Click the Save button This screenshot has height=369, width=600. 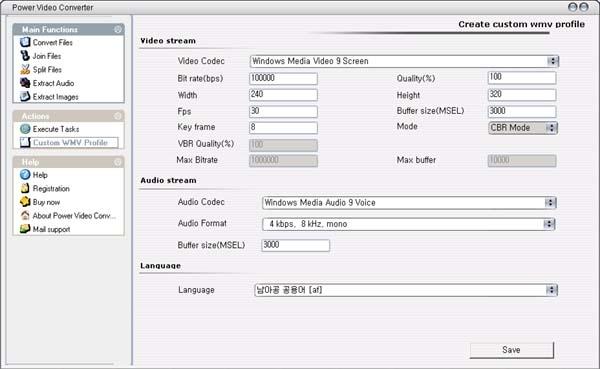coord(512,350)
